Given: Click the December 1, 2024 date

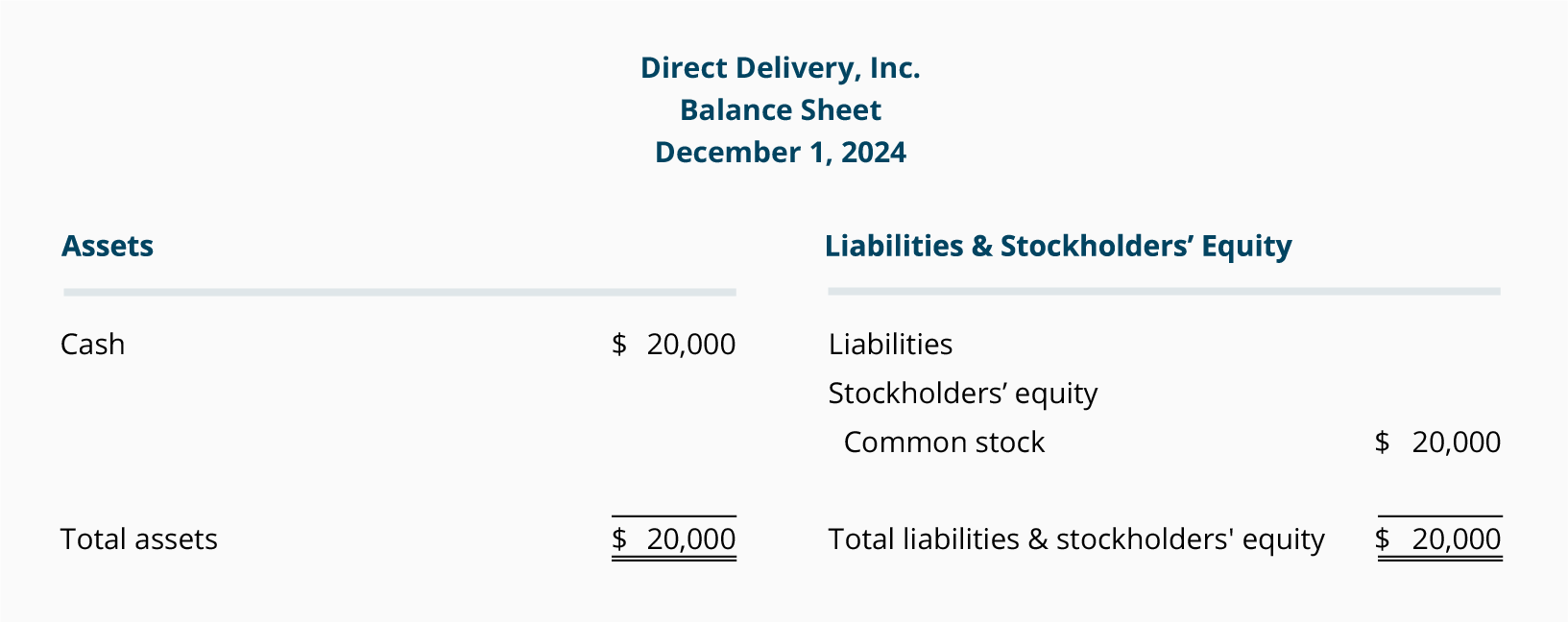Looking at the screenshot, I should 780,153.
